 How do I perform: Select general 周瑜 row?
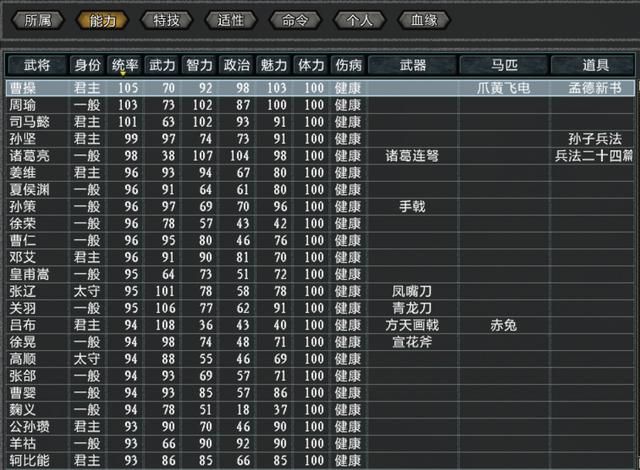320,105
